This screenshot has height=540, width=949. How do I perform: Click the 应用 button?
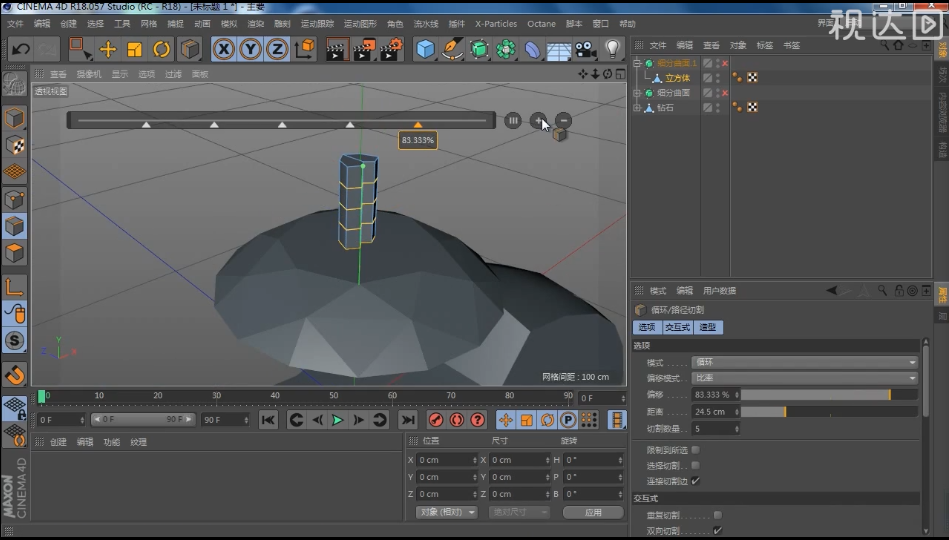593,512
